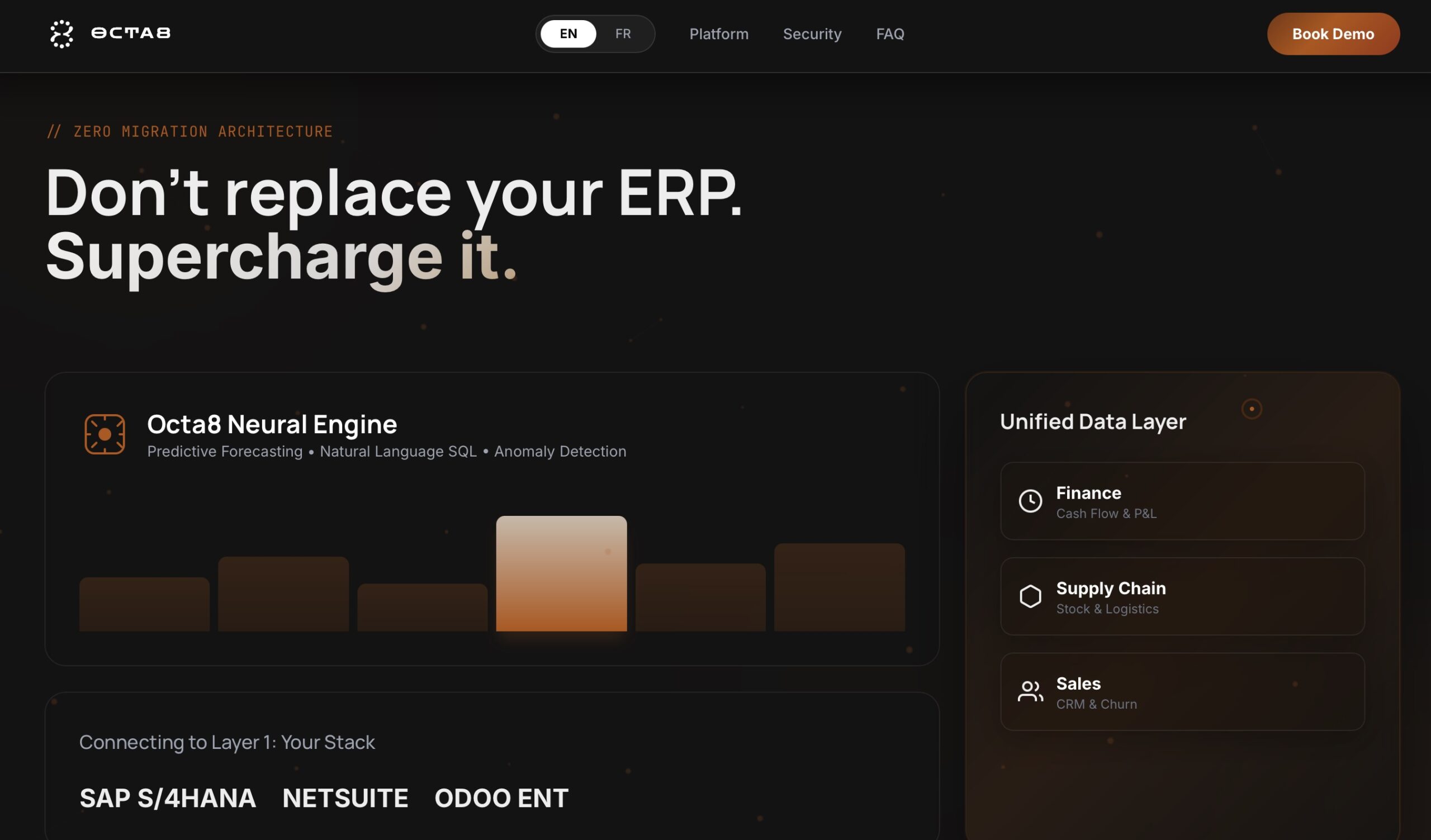The image size is (1431, 840).
Task: Click the SAP S/4HANA label
Action: 168,798
